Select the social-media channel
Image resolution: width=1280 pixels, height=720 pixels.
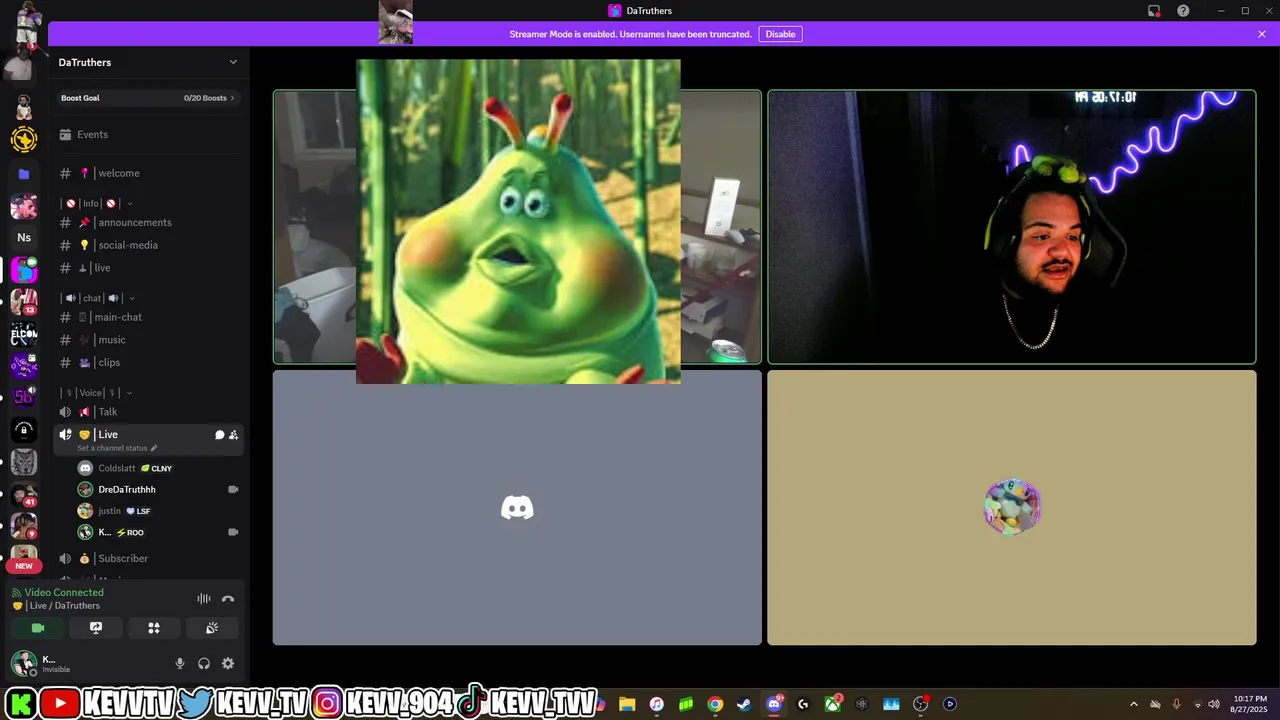[x=148, y=245]
